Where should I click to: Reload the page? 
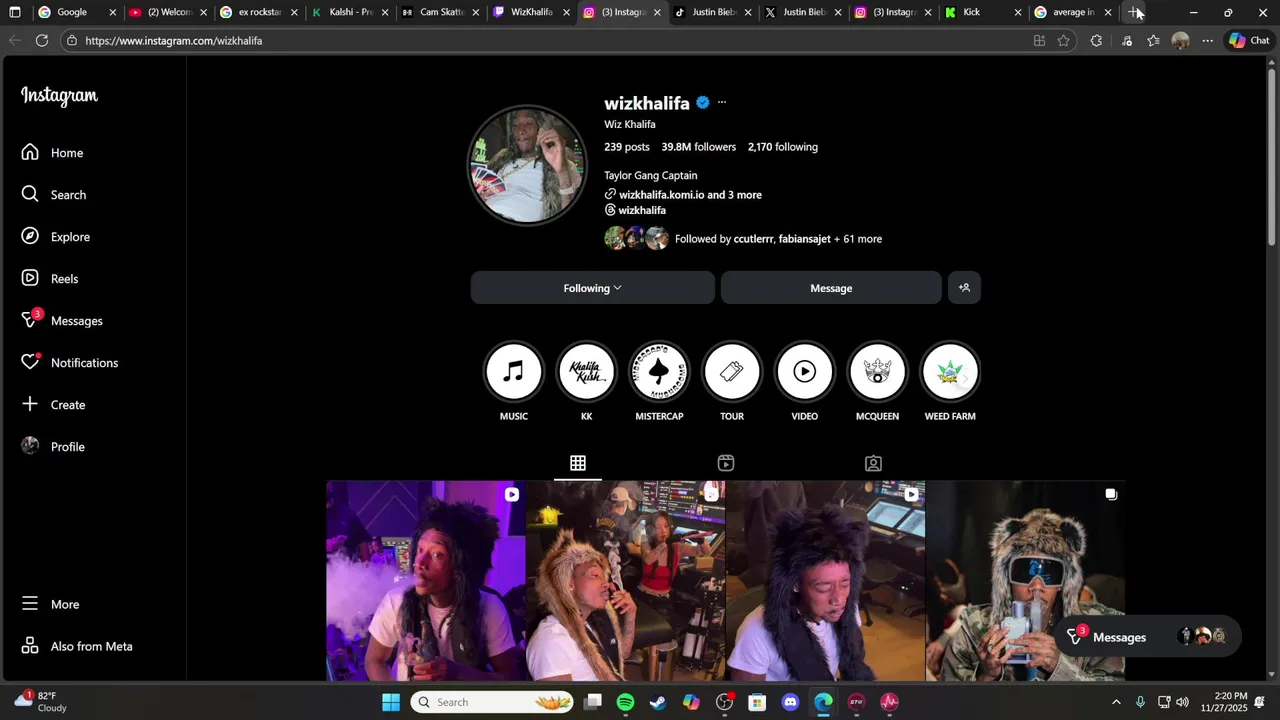[x=42, y=41]
